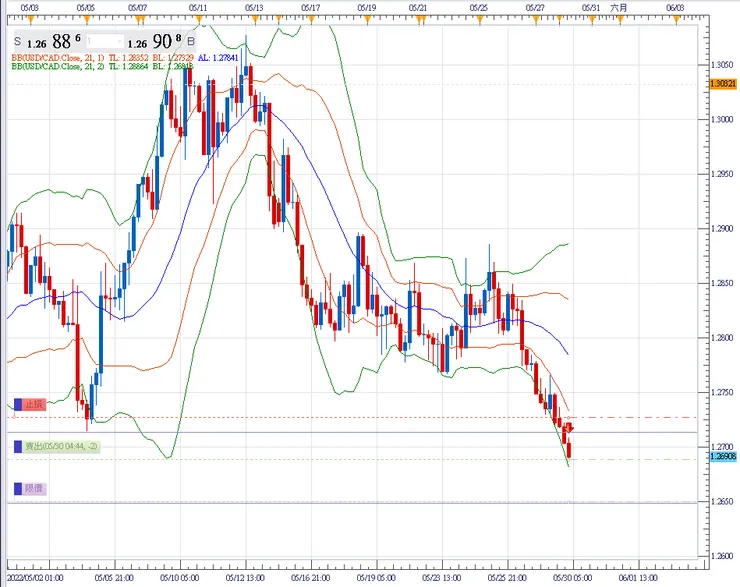This screenshot has width=740, height=587.
Task: Click the blue AL: 1.27841 value
Action: coord(218,58)
